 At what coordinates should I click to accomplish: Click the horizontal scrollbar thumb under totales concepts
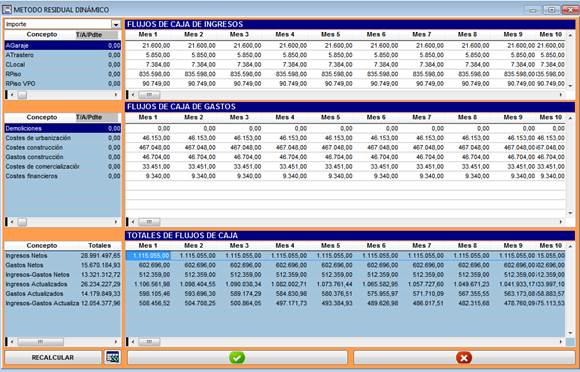(x=40, y=342)
